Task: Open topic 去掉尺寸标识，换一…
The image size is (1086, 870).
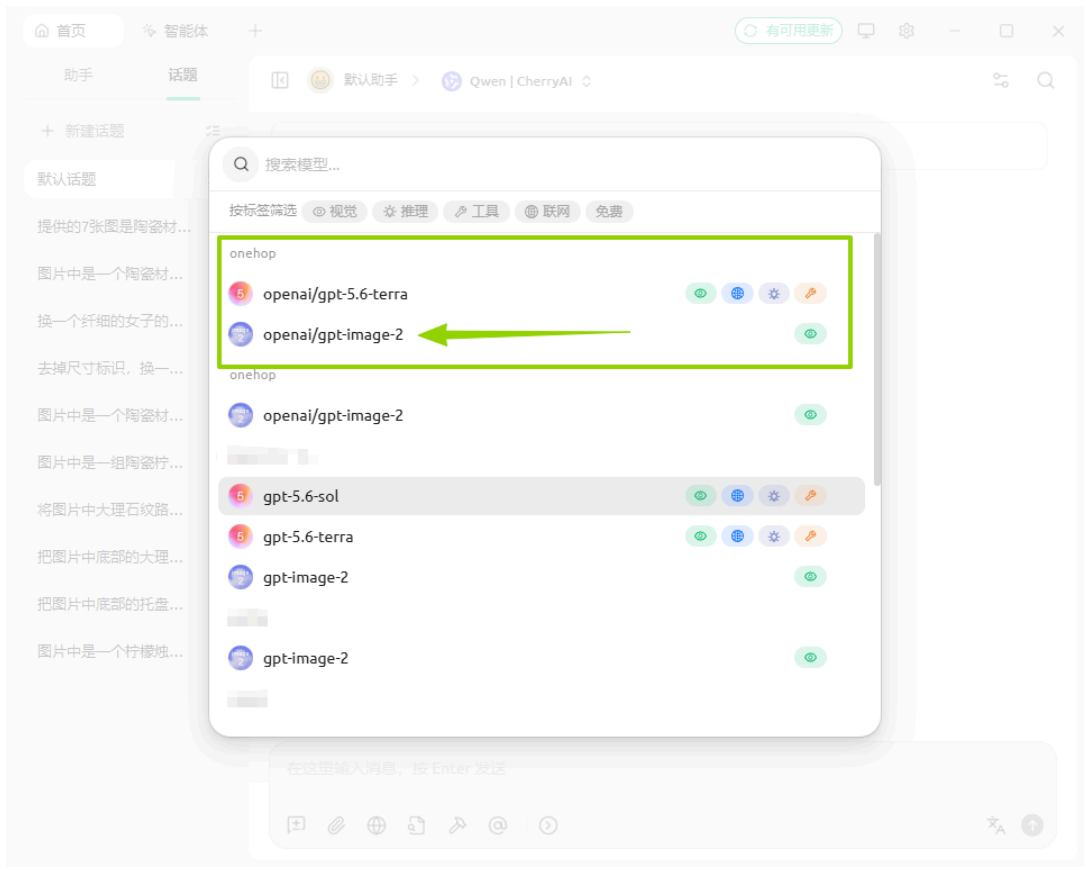Action: 111,368
